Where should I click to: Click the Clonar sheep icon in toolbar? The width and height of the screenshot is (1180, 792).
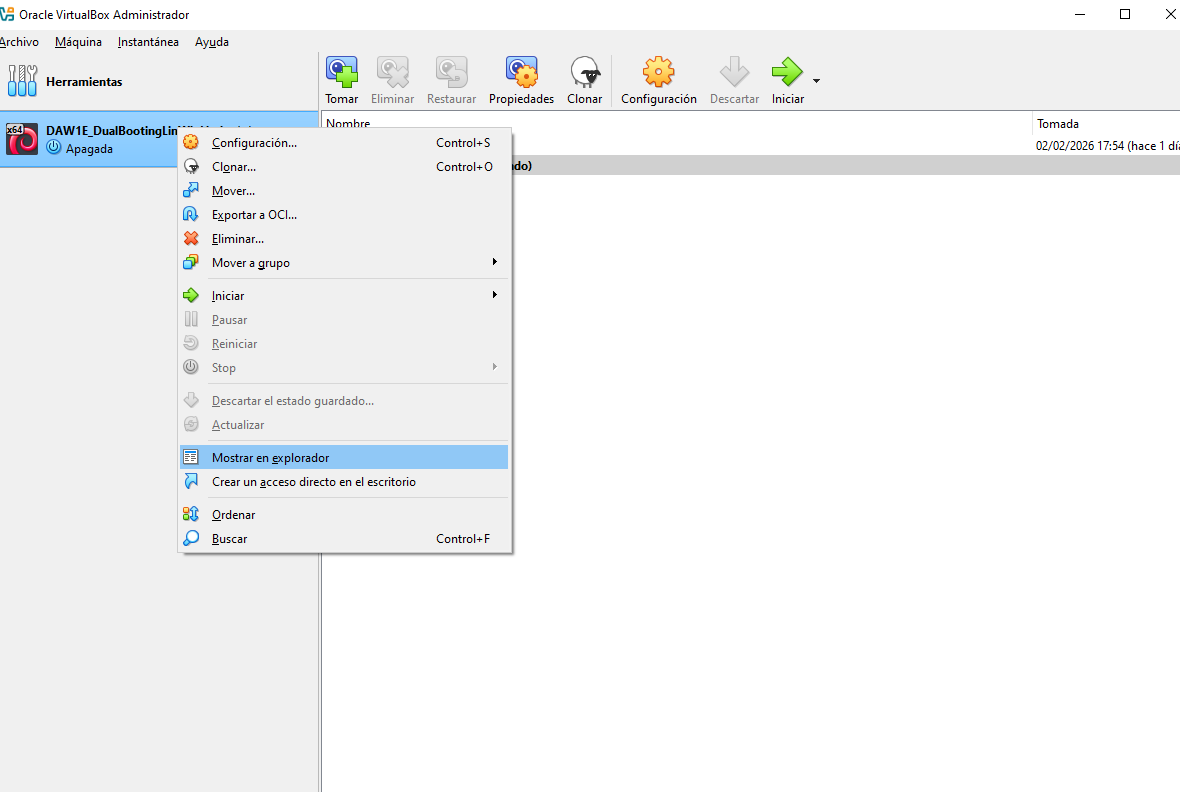click(585, 72)
